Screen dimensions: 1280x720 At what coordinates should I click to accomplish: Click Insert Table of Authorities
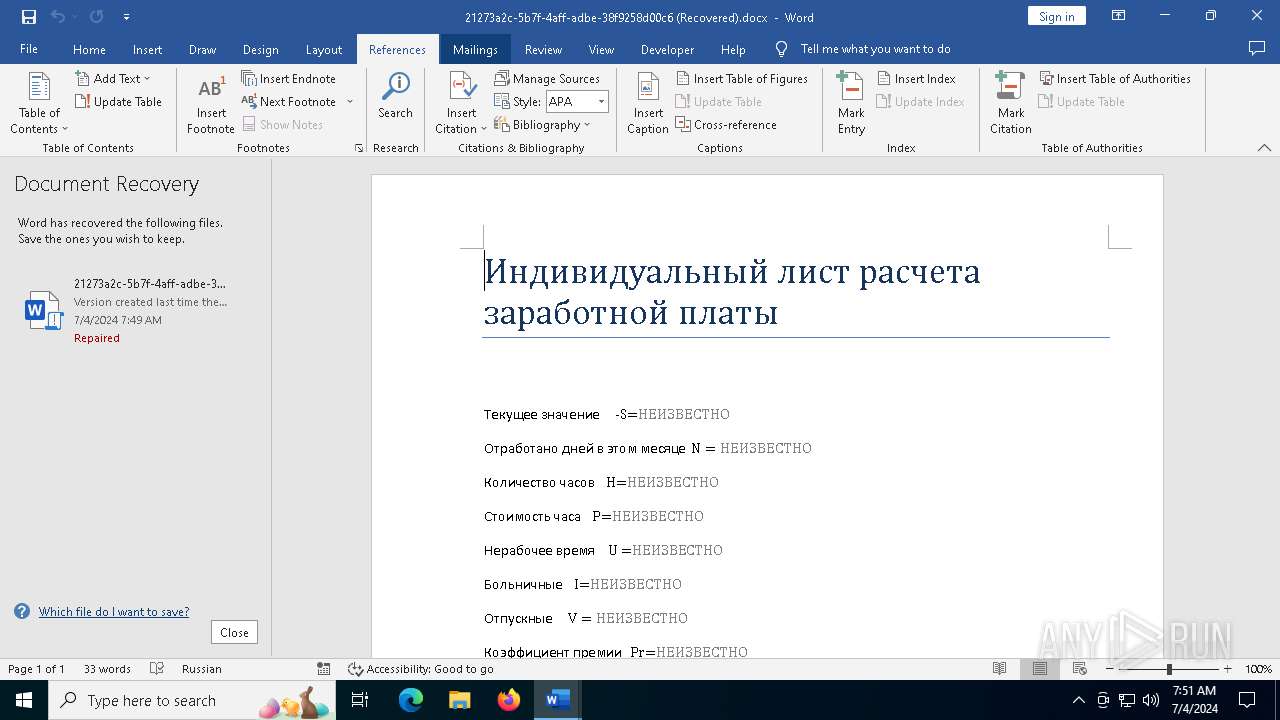(1115, 78)
